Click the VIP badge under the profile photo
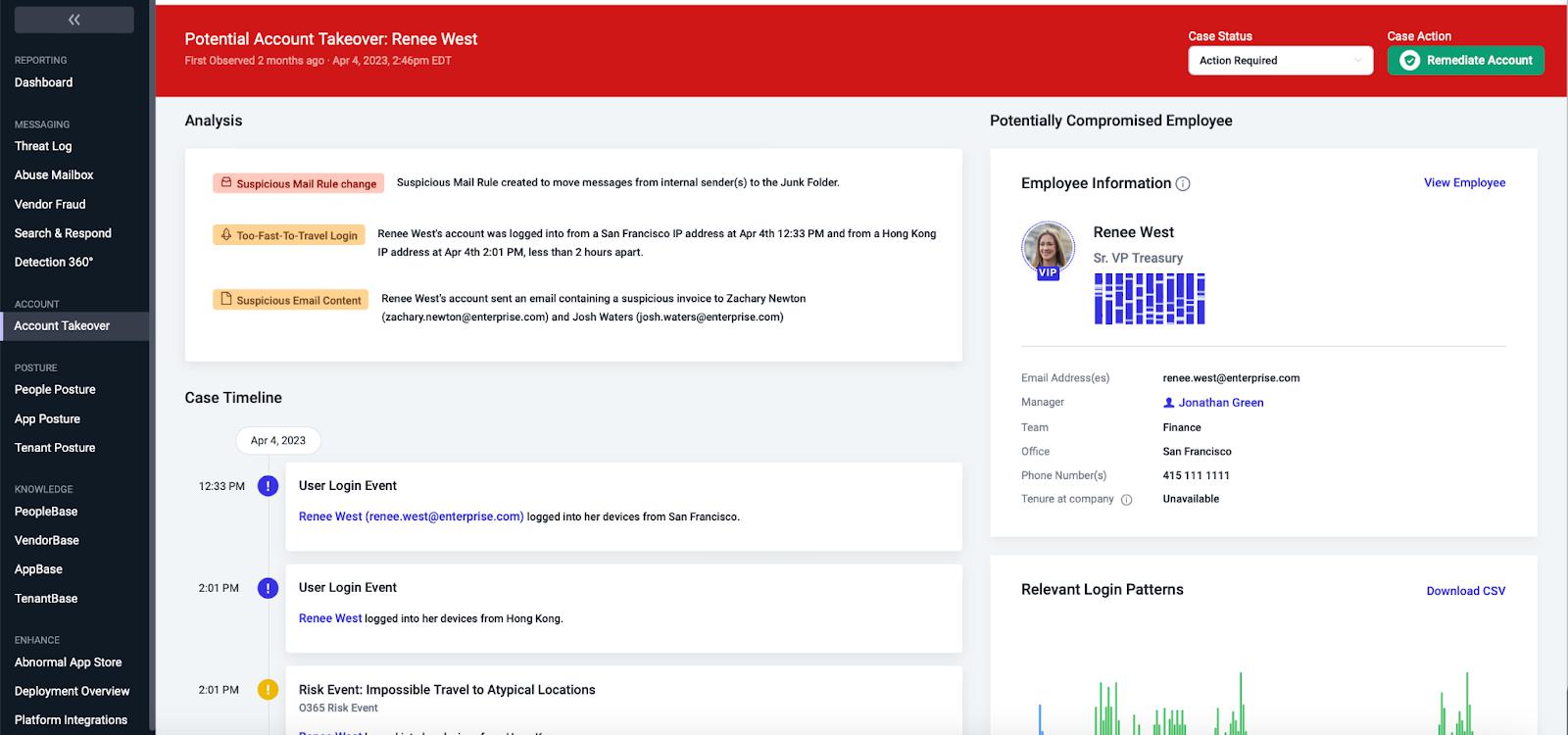 [1048, 273]
